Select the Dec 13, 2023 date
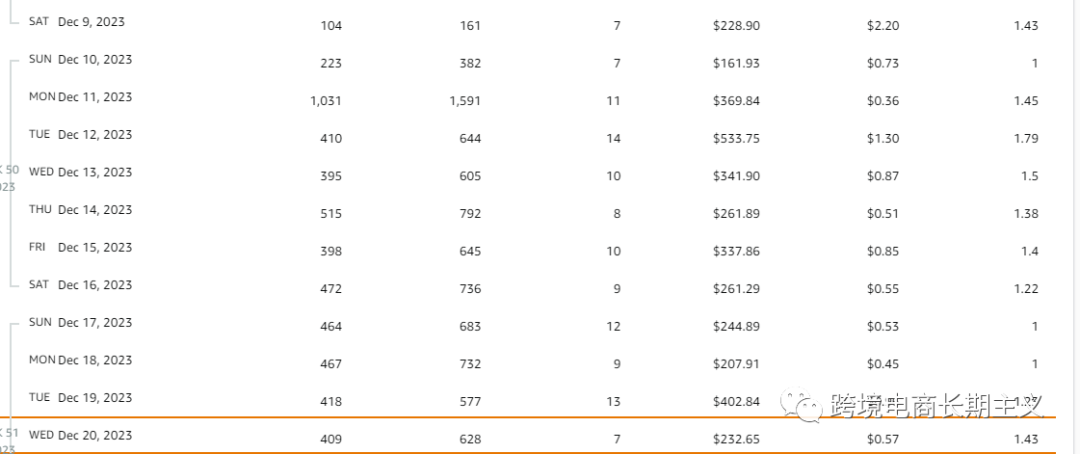Screen dimensions: 1080x454 (x=95, y=172)
